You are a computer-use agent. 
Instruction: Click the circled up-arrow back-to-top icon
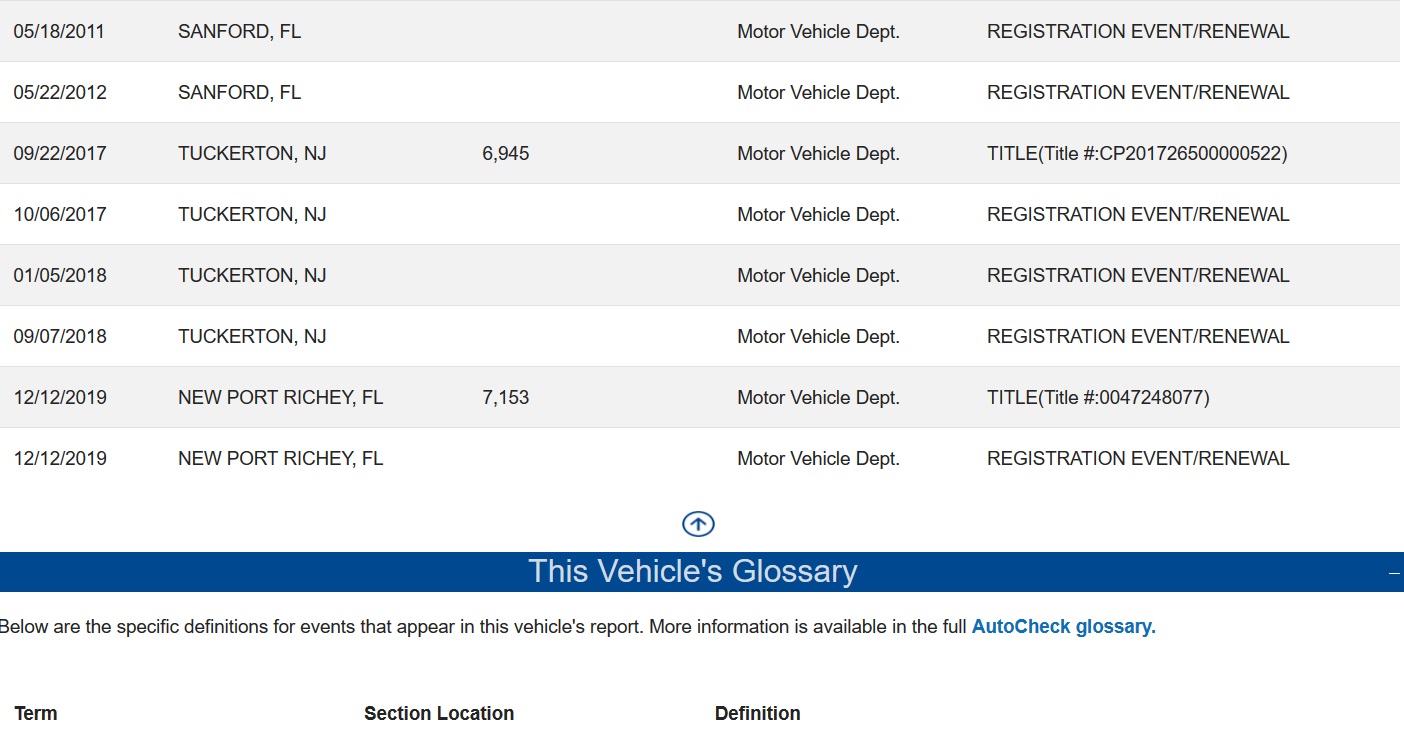[698, 524]
